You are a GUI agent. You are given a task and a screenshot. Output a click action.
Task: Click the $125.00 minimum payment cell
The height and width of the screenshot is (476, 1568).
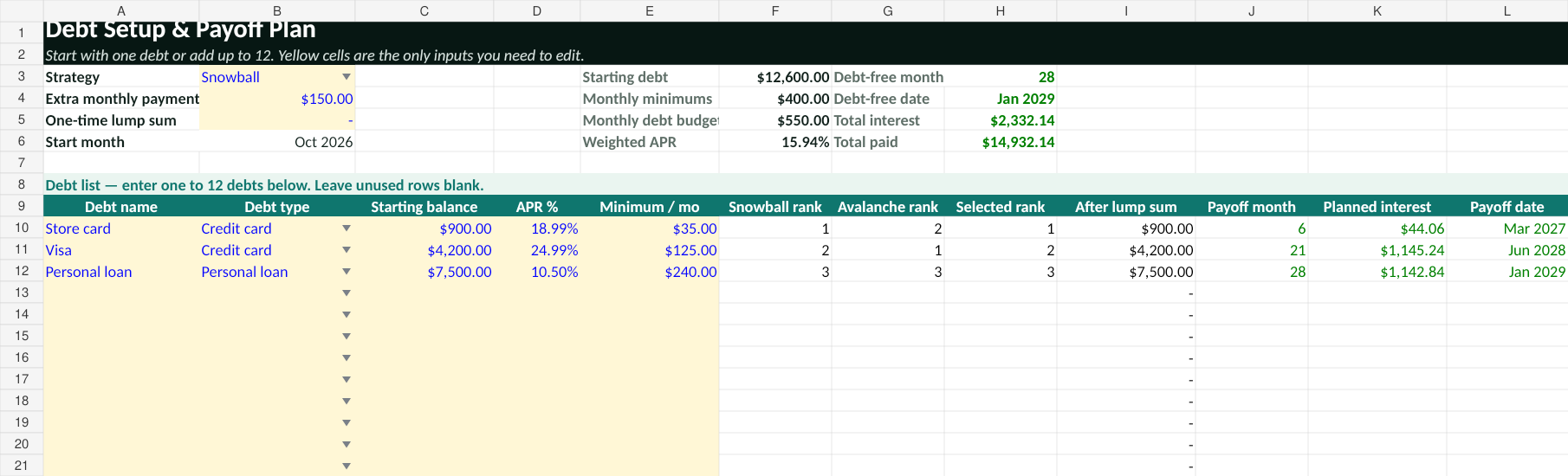point(650,250)
